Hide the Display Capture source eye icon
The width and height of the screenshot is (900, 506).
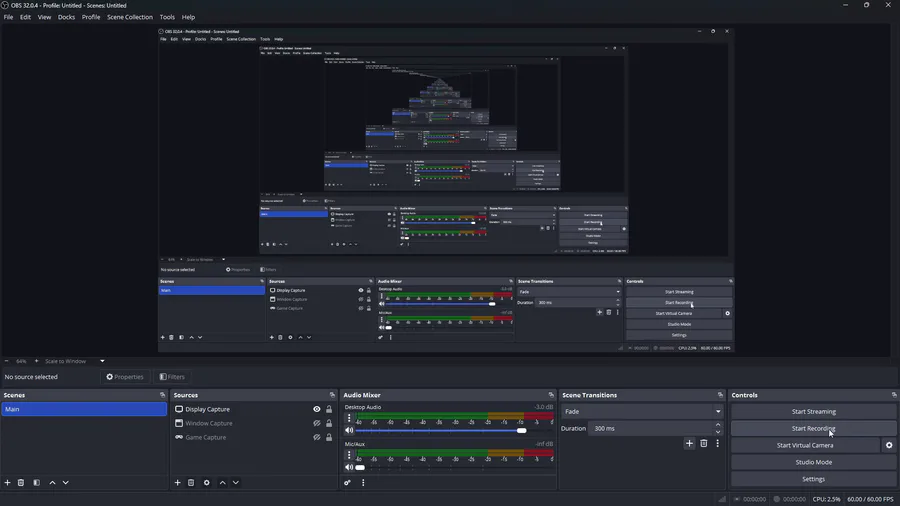click(x=316, y=409)
